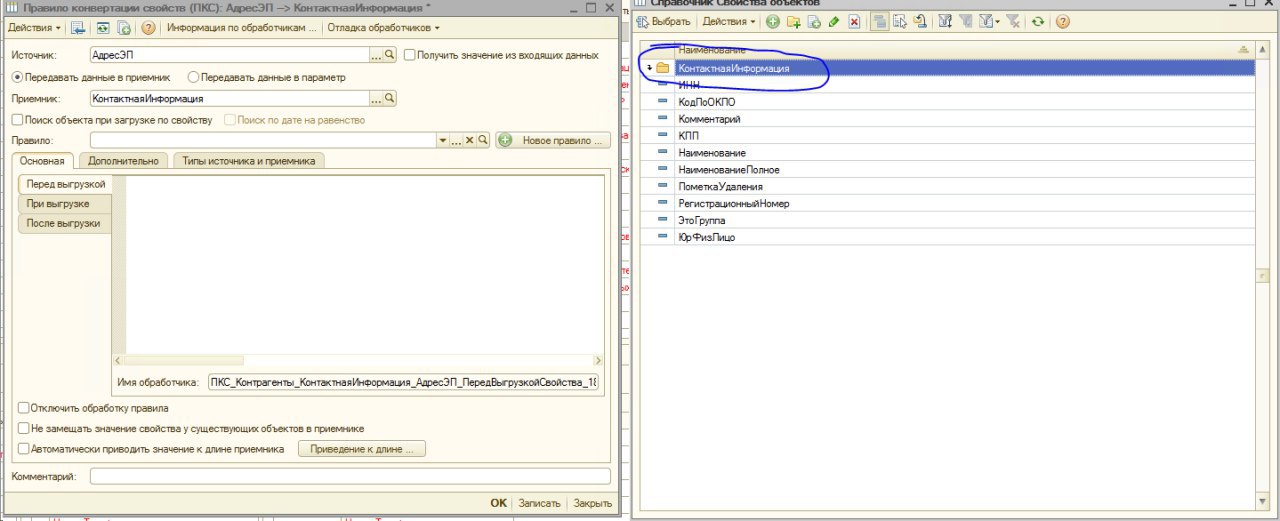Open Действия dropdown in Свойства объектов window
This screenshot has width=1280, height=521.
(729, 21)
